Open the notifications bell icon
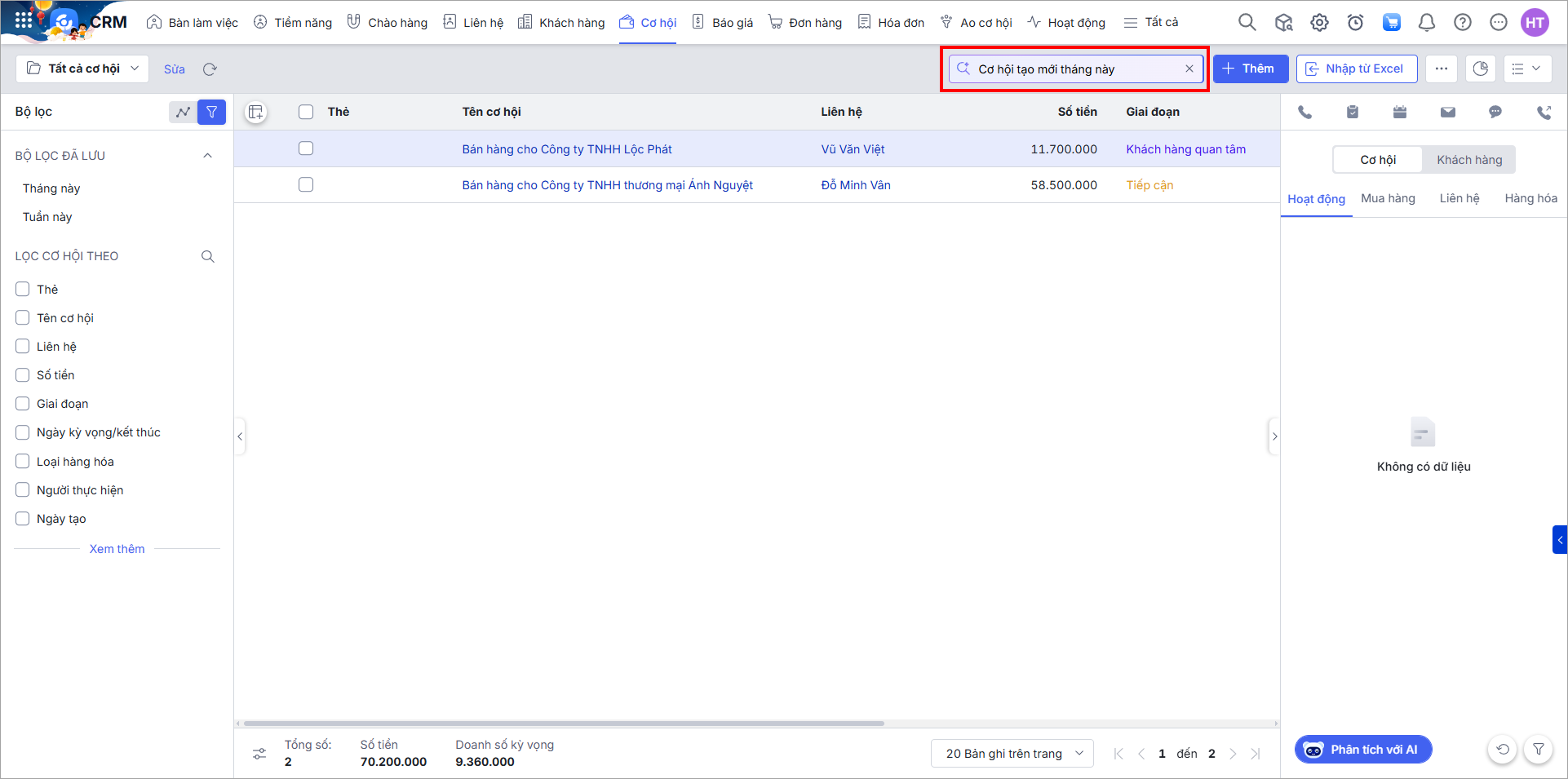The width and height of the screenshot is (1568, 779). (1427, 23)
